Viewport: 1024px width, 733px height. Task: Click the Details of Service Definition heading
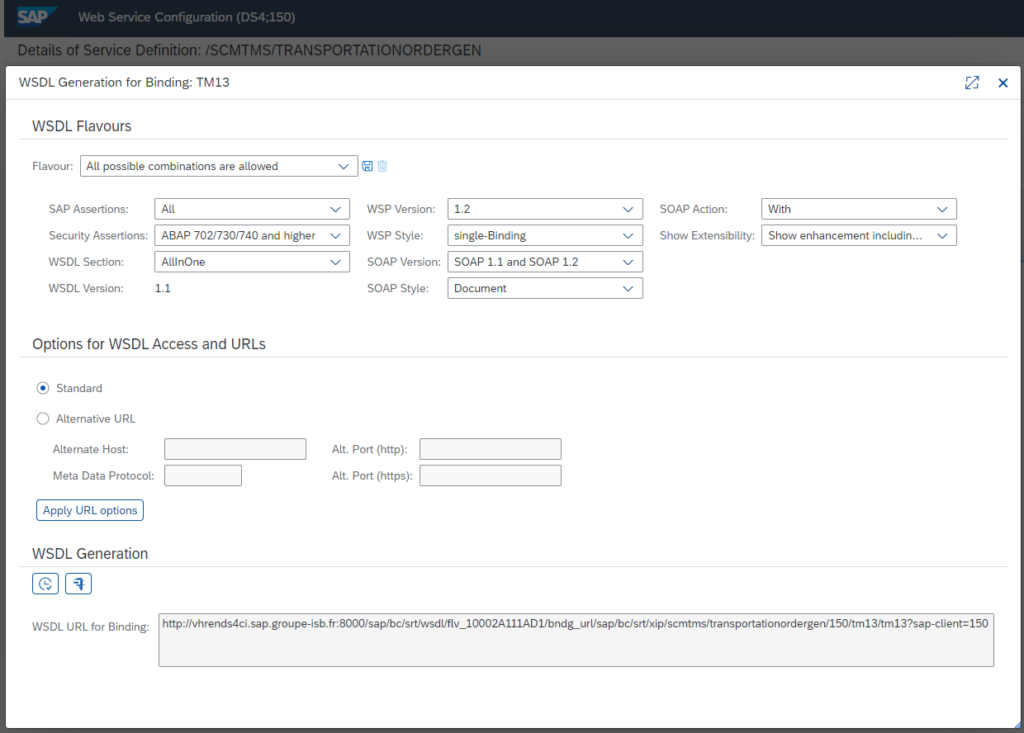click(249, 50)
